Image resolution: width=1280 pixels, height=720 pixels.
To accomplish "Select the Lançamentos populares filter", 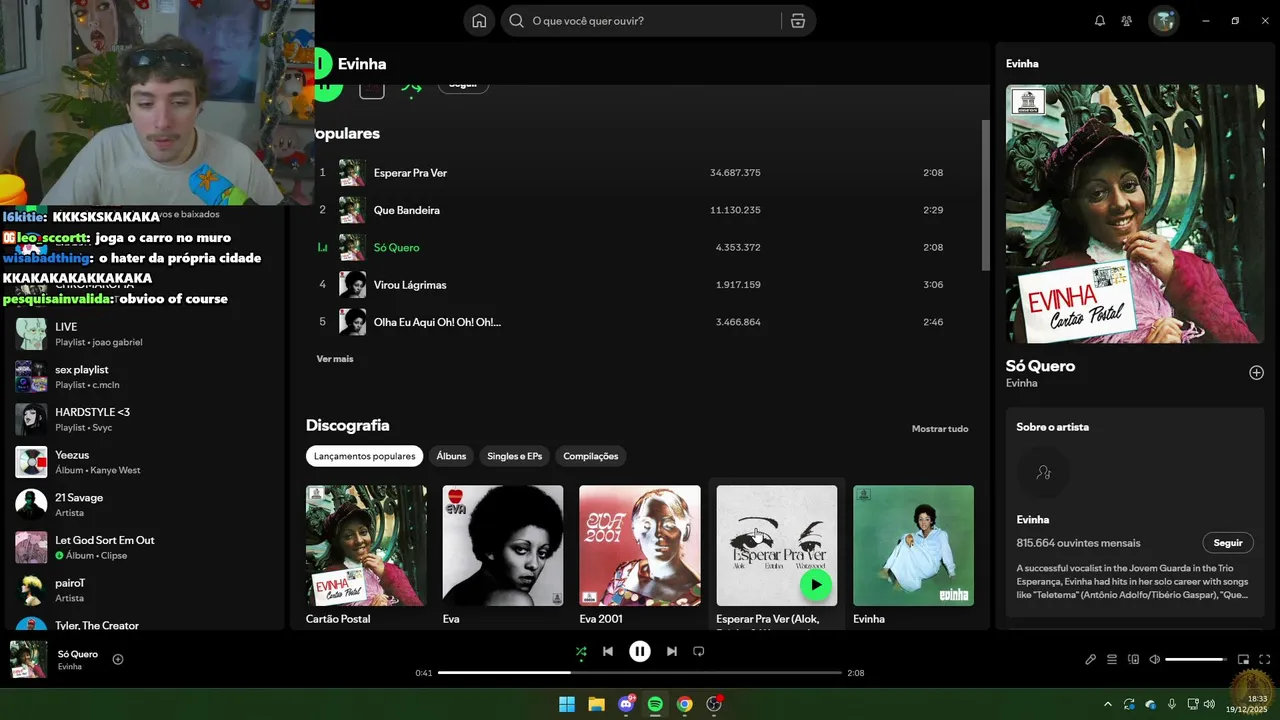I will coord(365,456).
